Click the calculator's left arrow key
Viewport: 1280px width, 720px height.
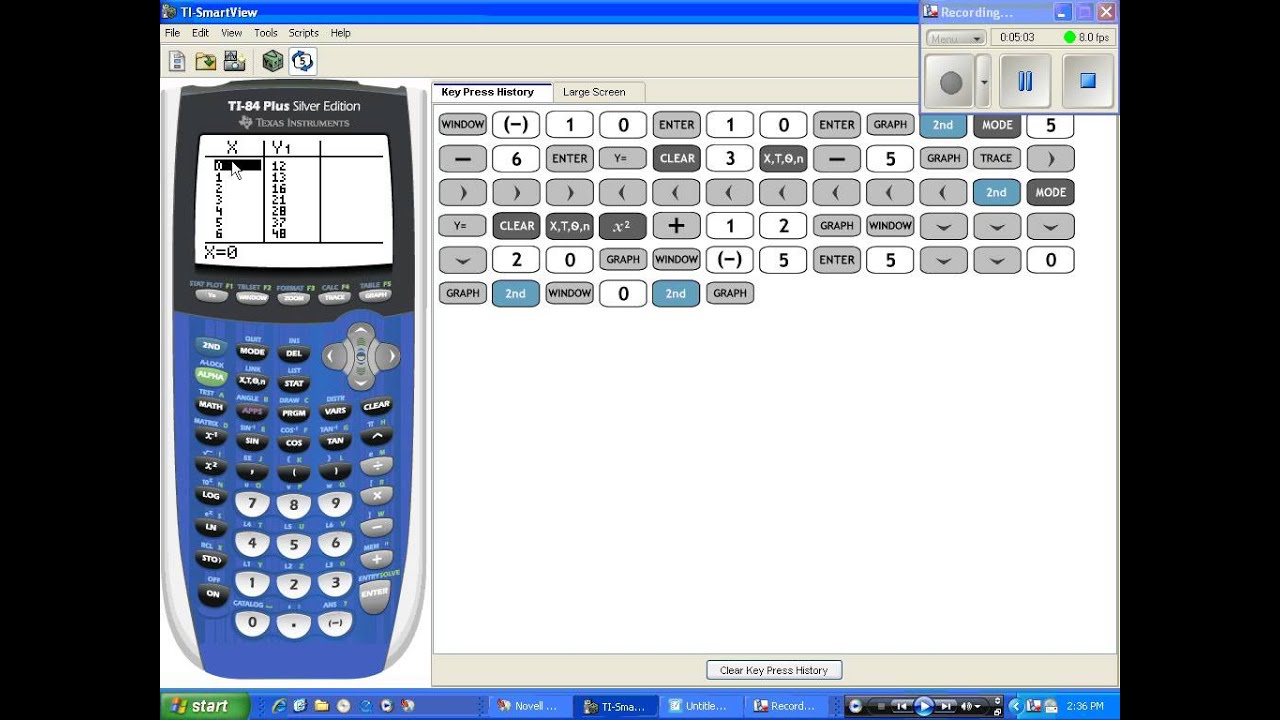333,355
